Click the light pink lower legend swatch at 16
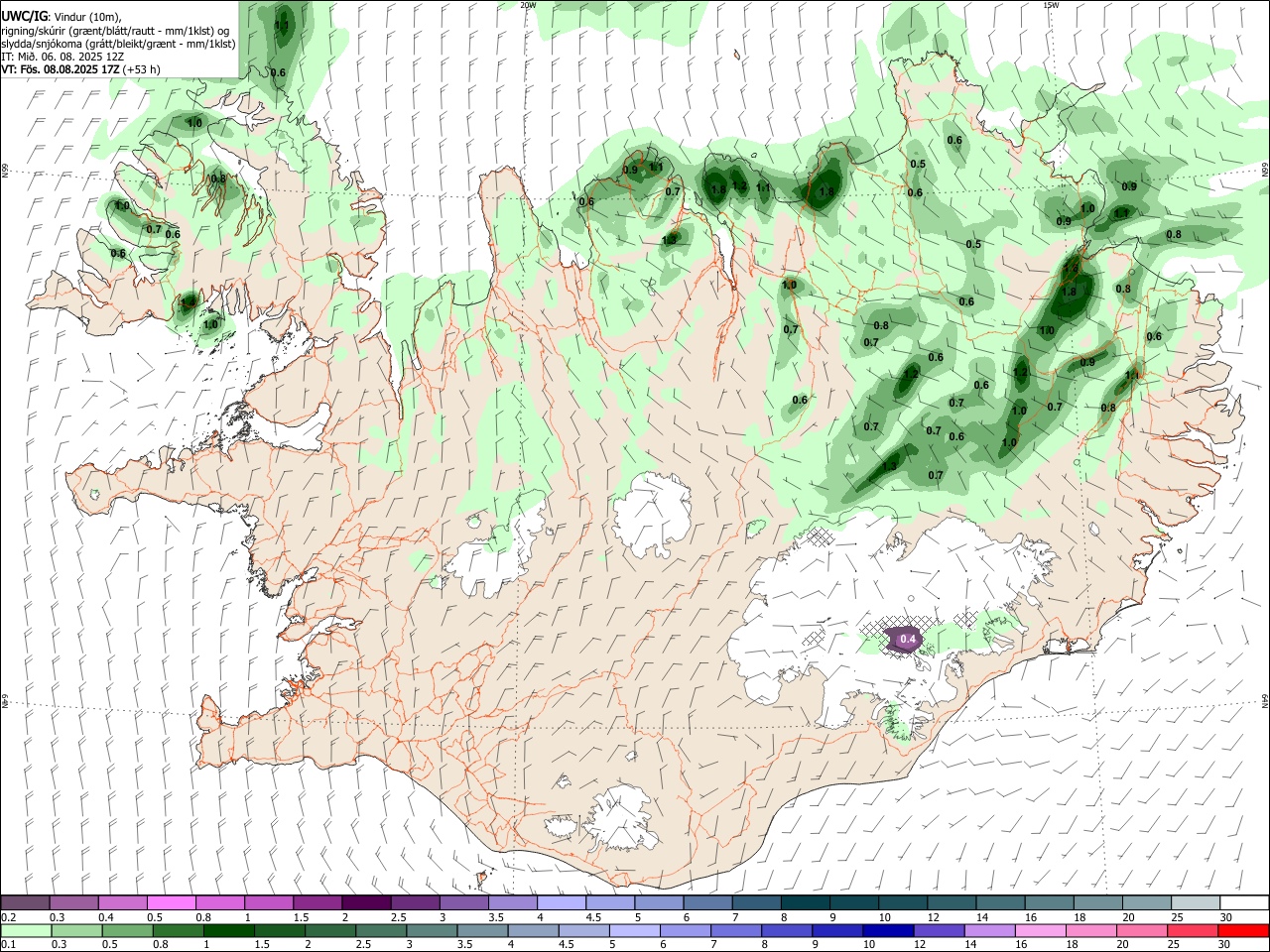The height and width of the screenshot is (952, 1270). click(1040, 930)
